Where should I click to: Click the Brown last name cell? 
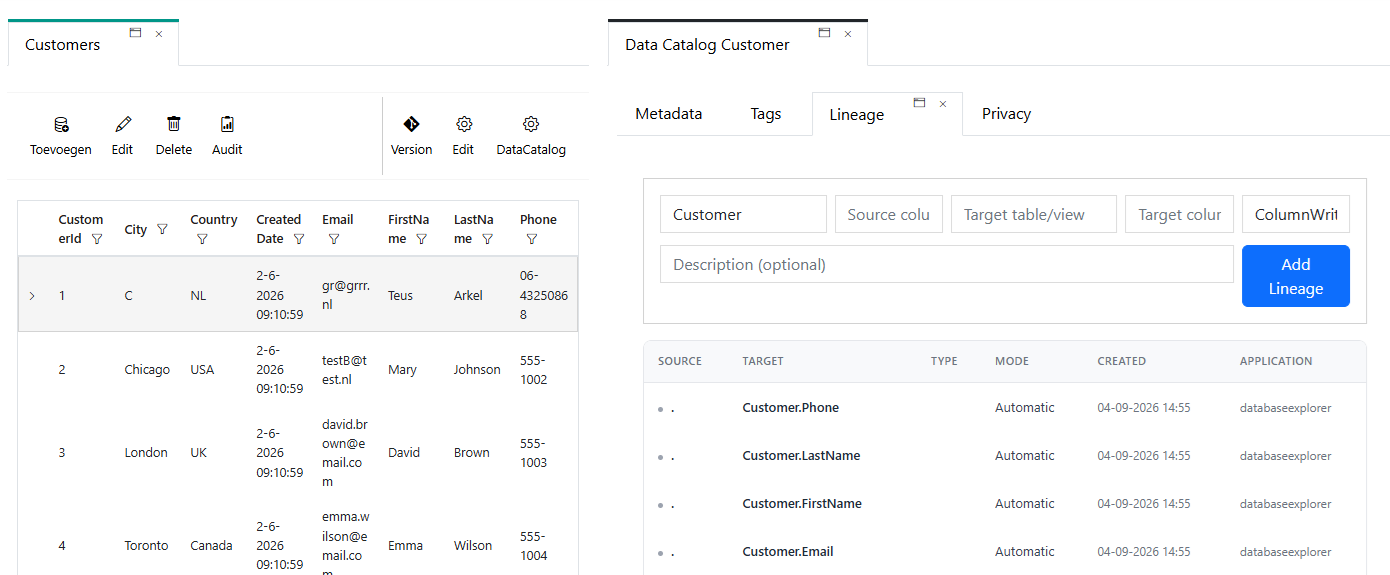click(471, 453)
